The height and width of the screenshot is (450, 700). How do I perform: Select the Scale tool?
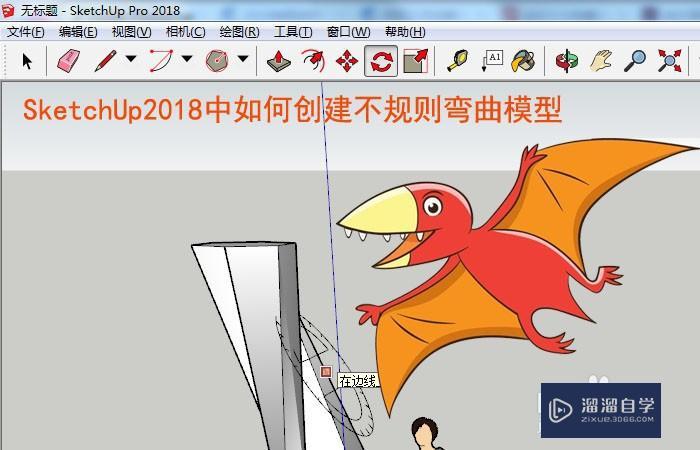point(416,61)
